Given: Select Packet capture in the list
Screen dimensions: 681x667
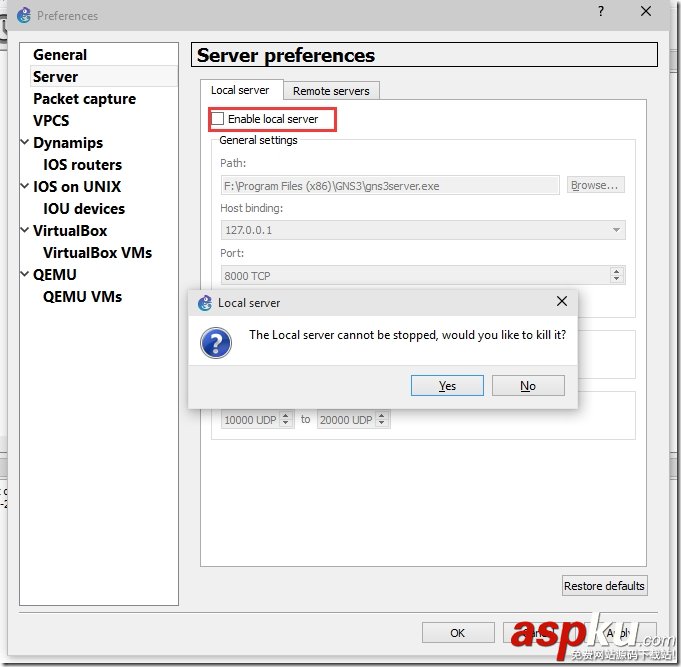Looking at the screenshot, I should [x=84, y=99].
